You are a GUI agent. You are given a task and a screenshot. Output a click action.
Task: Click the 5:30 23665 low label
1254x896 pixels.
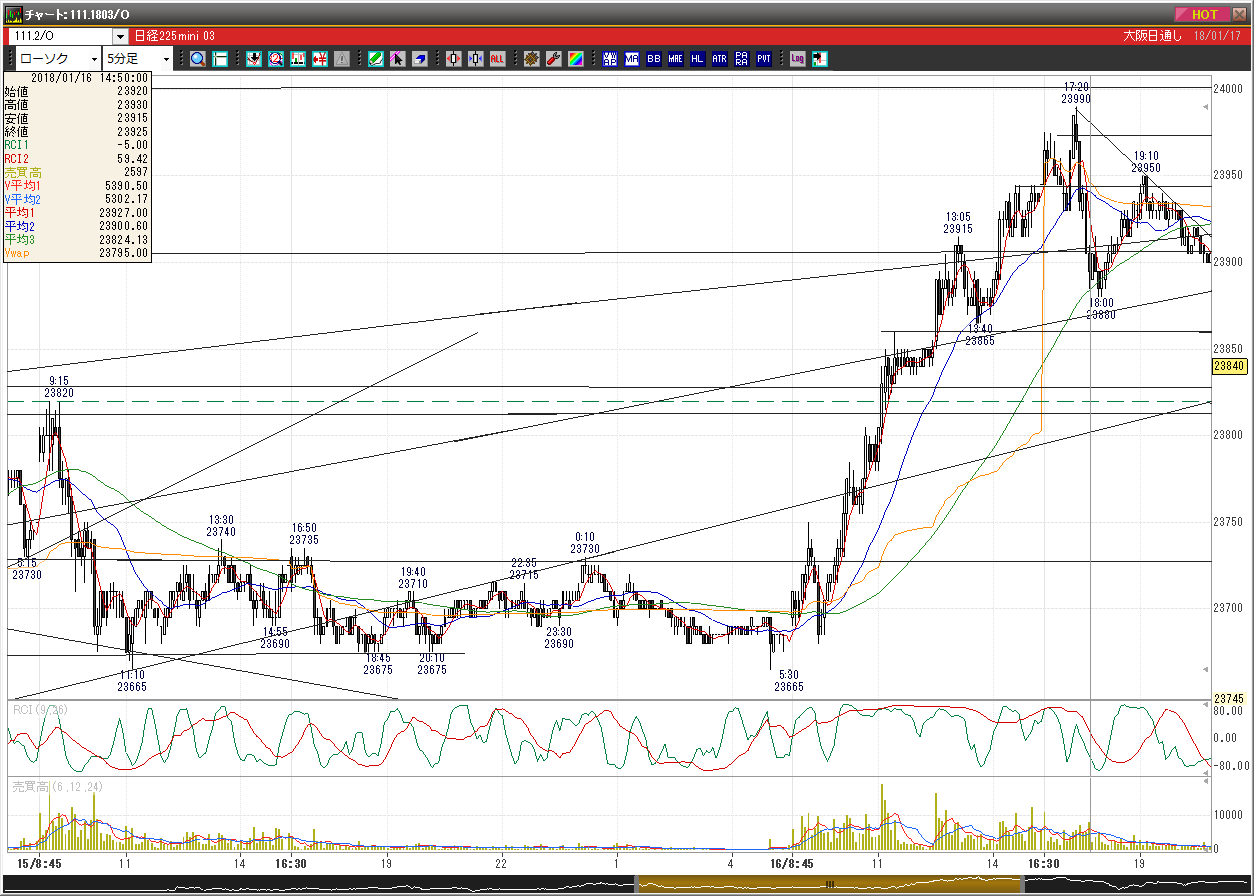click(788, 681)
